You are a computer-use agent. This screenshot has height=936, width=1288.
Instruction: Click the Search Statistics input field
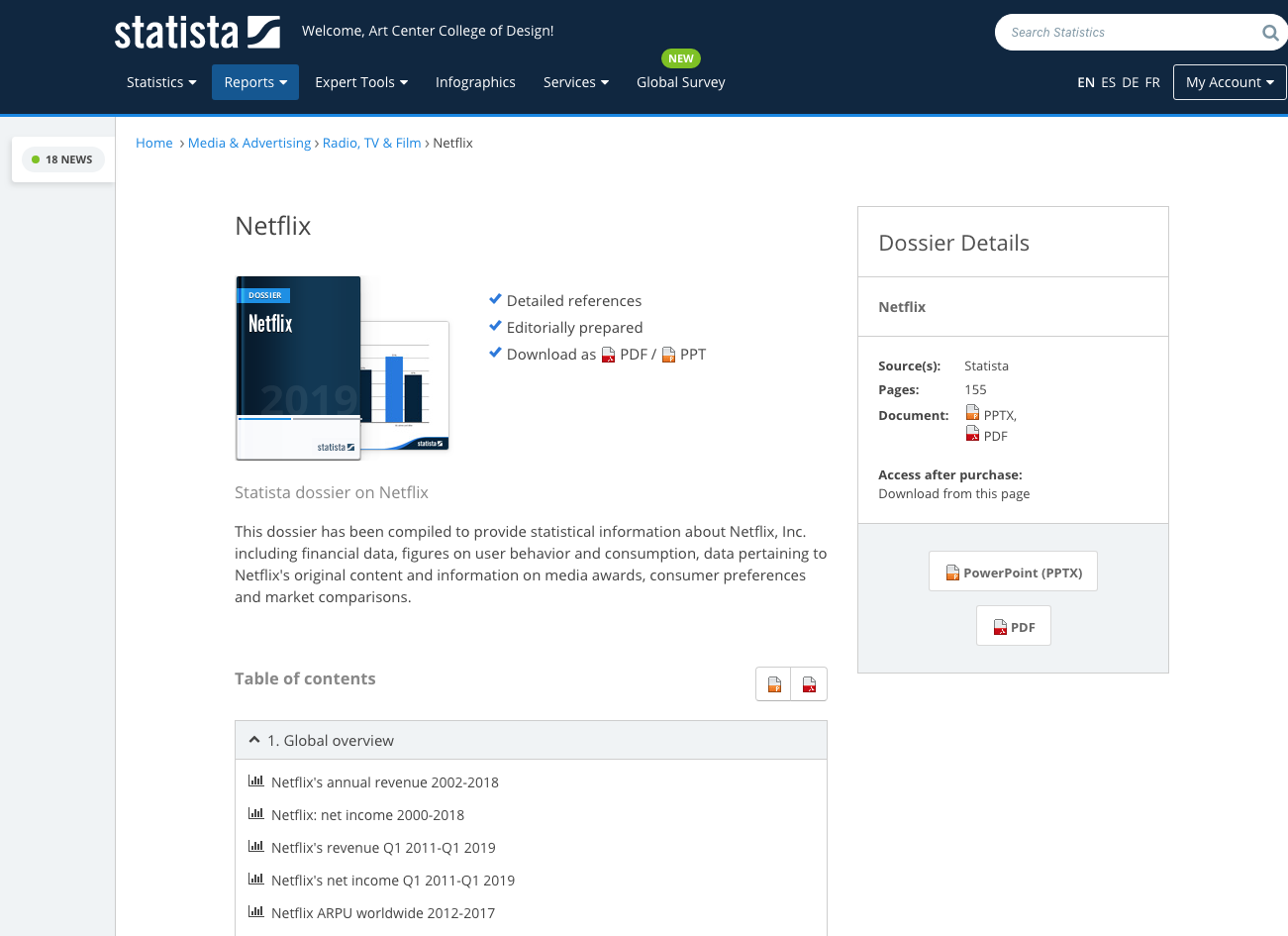click(1129, 33)
